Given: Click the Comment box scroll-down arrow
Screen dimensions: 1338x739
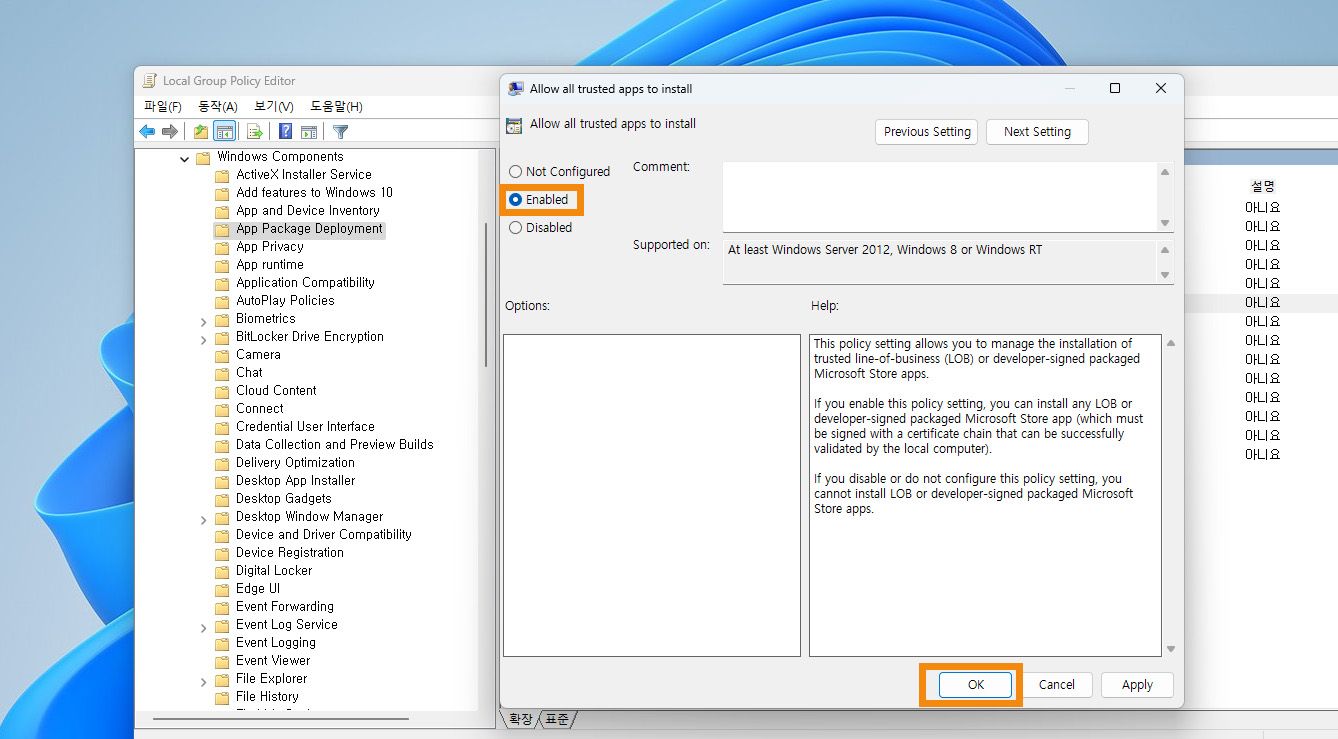Looking at the screenshot, I should [1165, 223].
